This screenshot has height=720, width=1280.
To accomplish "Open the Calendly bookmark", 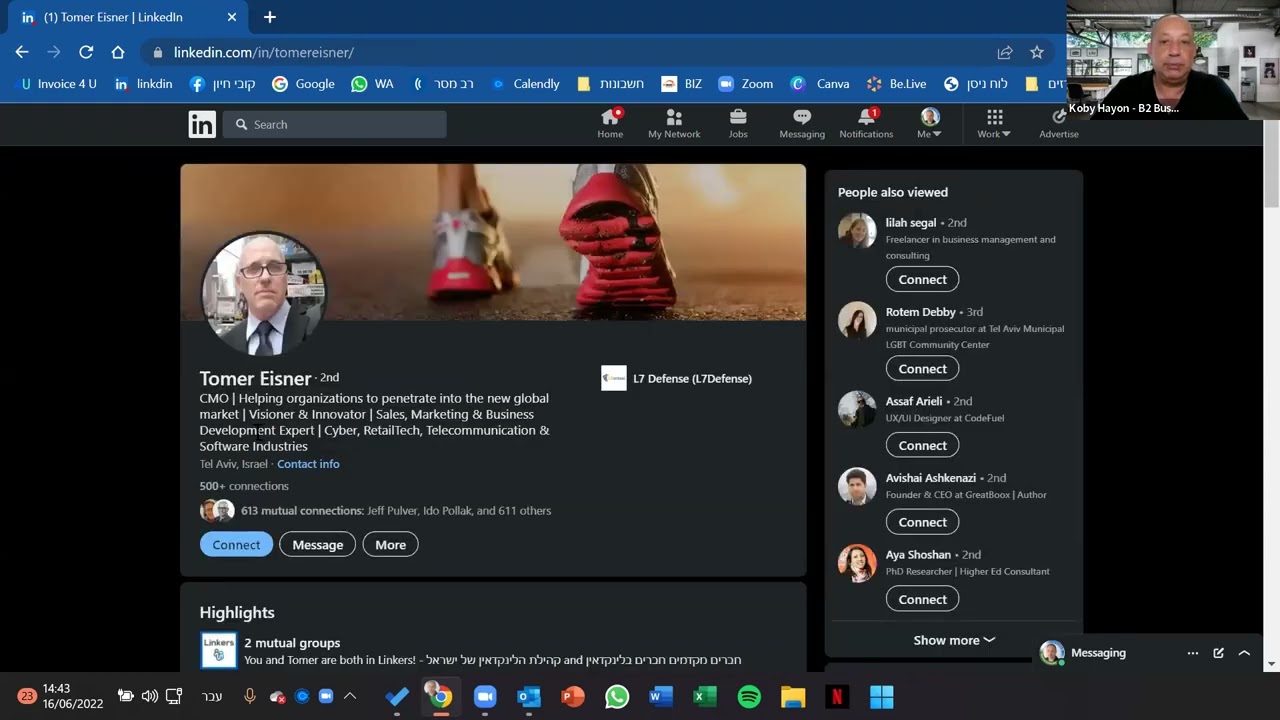I will [525, 84].
